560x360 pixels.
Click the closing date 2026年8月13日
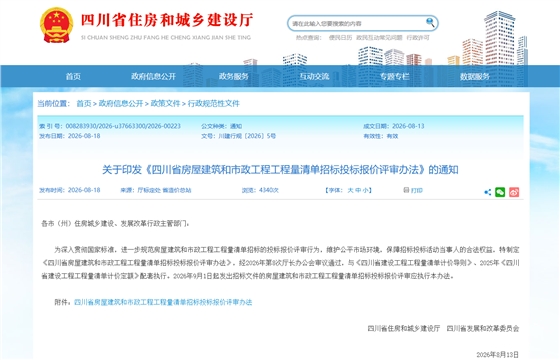click(498, 355)
